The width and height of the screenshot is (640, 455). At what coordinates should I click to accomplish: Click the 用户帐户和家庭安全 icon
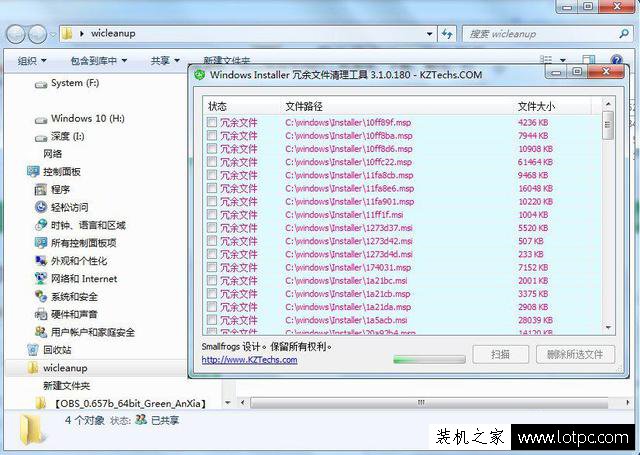click(x=41, y=332)
